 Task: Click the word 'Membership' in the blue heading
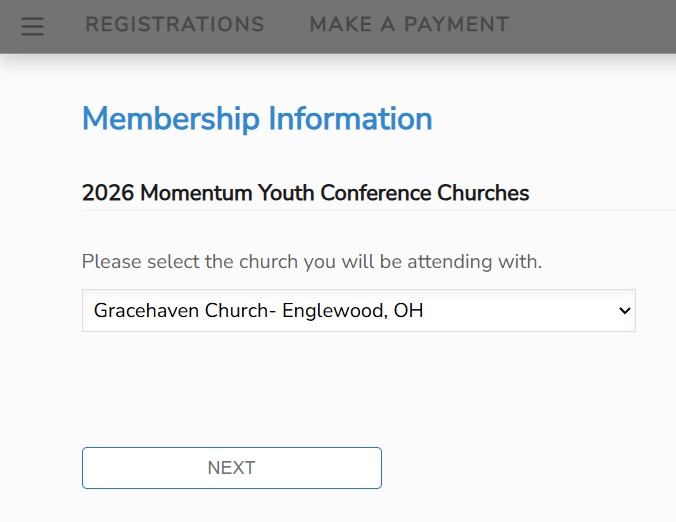pyautogui.click(x=166, y=118)
